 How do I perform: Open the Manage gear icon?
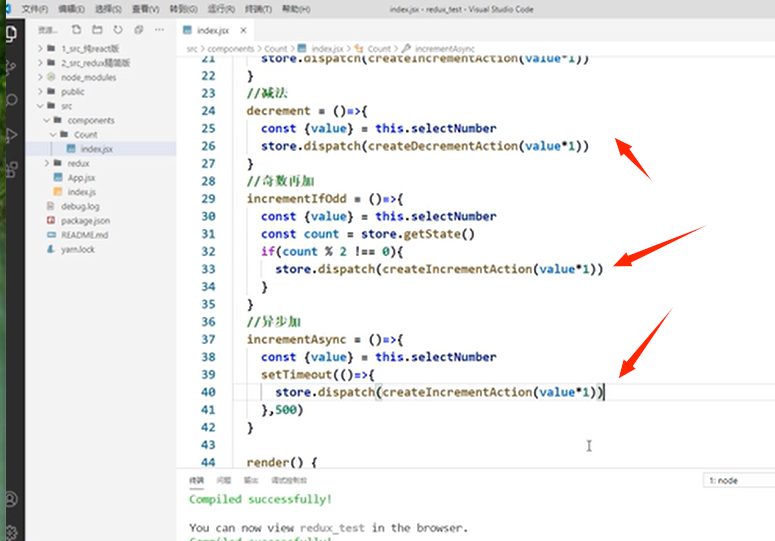click(12, 532)
